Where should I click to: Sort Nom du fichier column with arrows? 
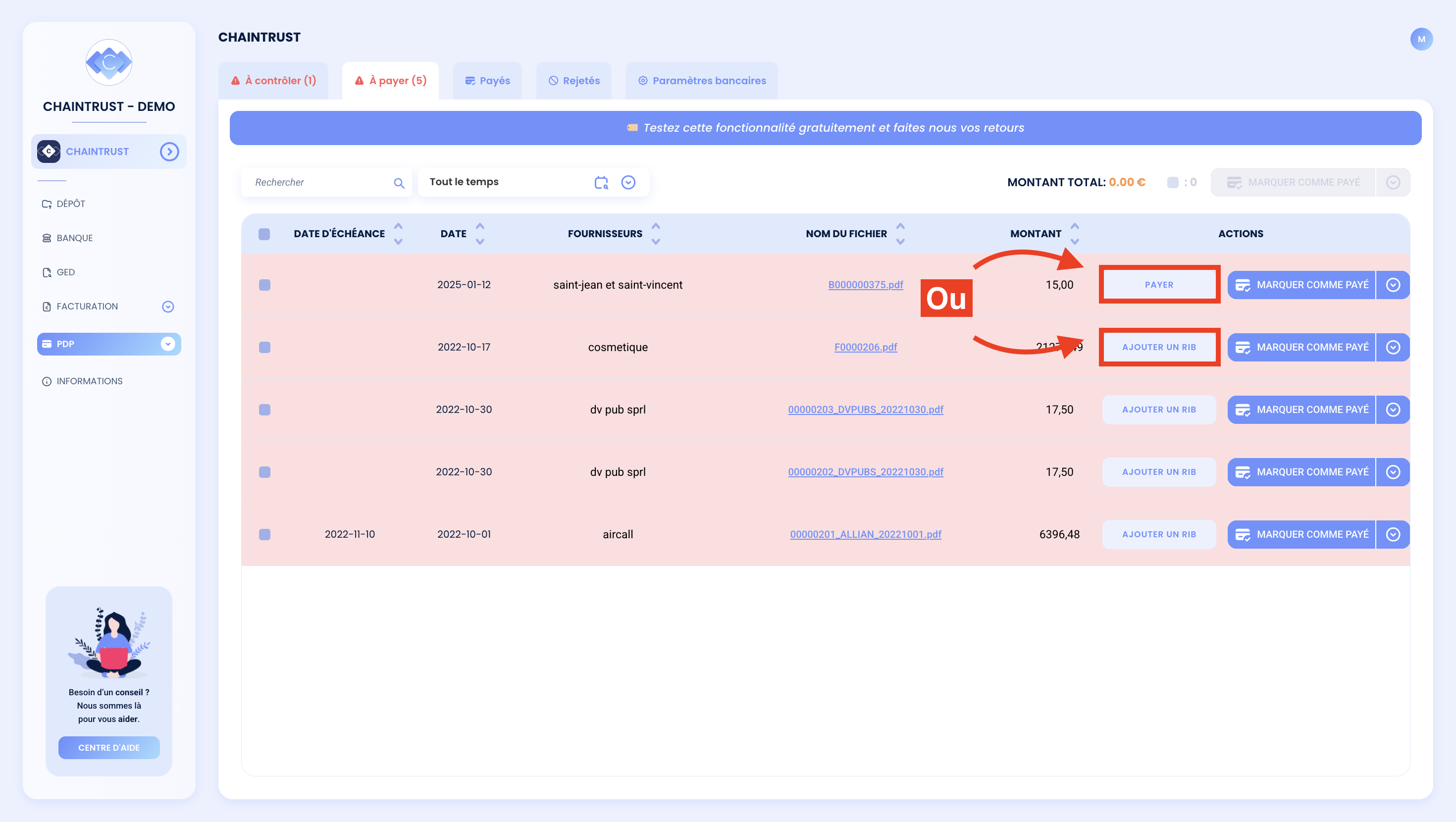[x=900, y=234]
